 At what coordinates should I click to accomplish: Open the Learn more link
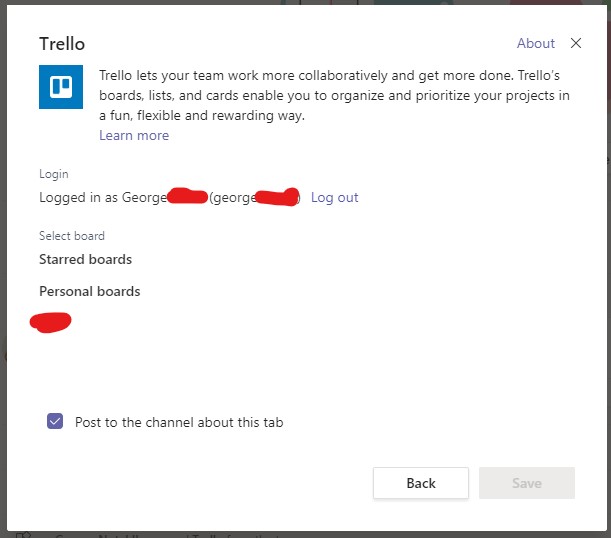click(x=134, y=135)
